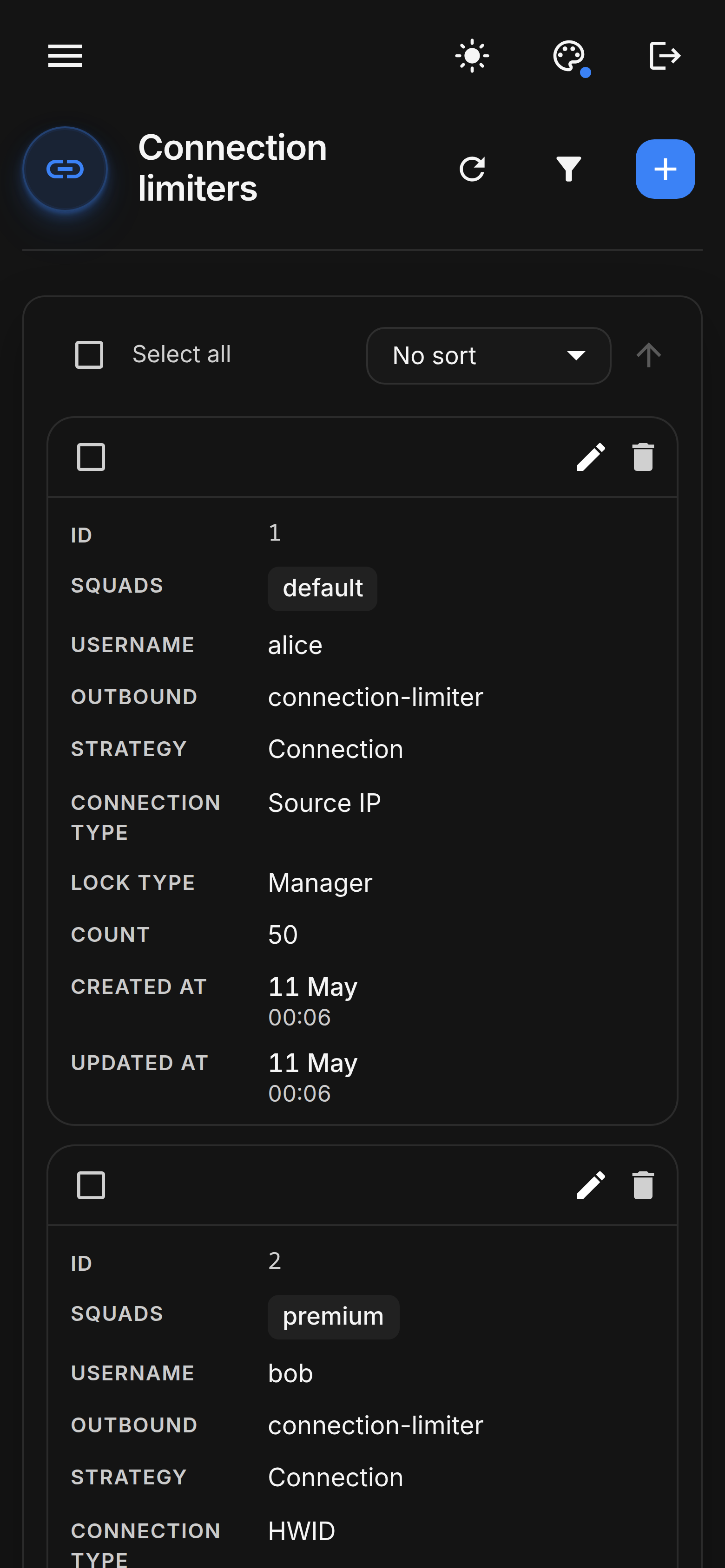
Task: Open the No sort dropdown
Action: click(x=488, y=355)
